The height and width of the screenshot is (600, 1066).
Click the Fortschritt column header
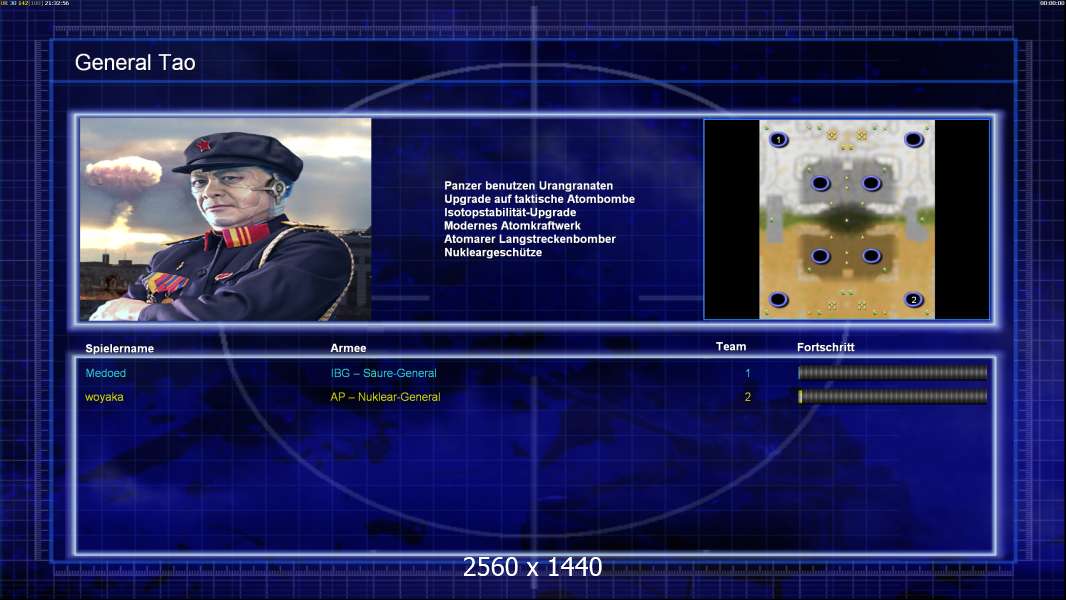(x=825, y=347)
